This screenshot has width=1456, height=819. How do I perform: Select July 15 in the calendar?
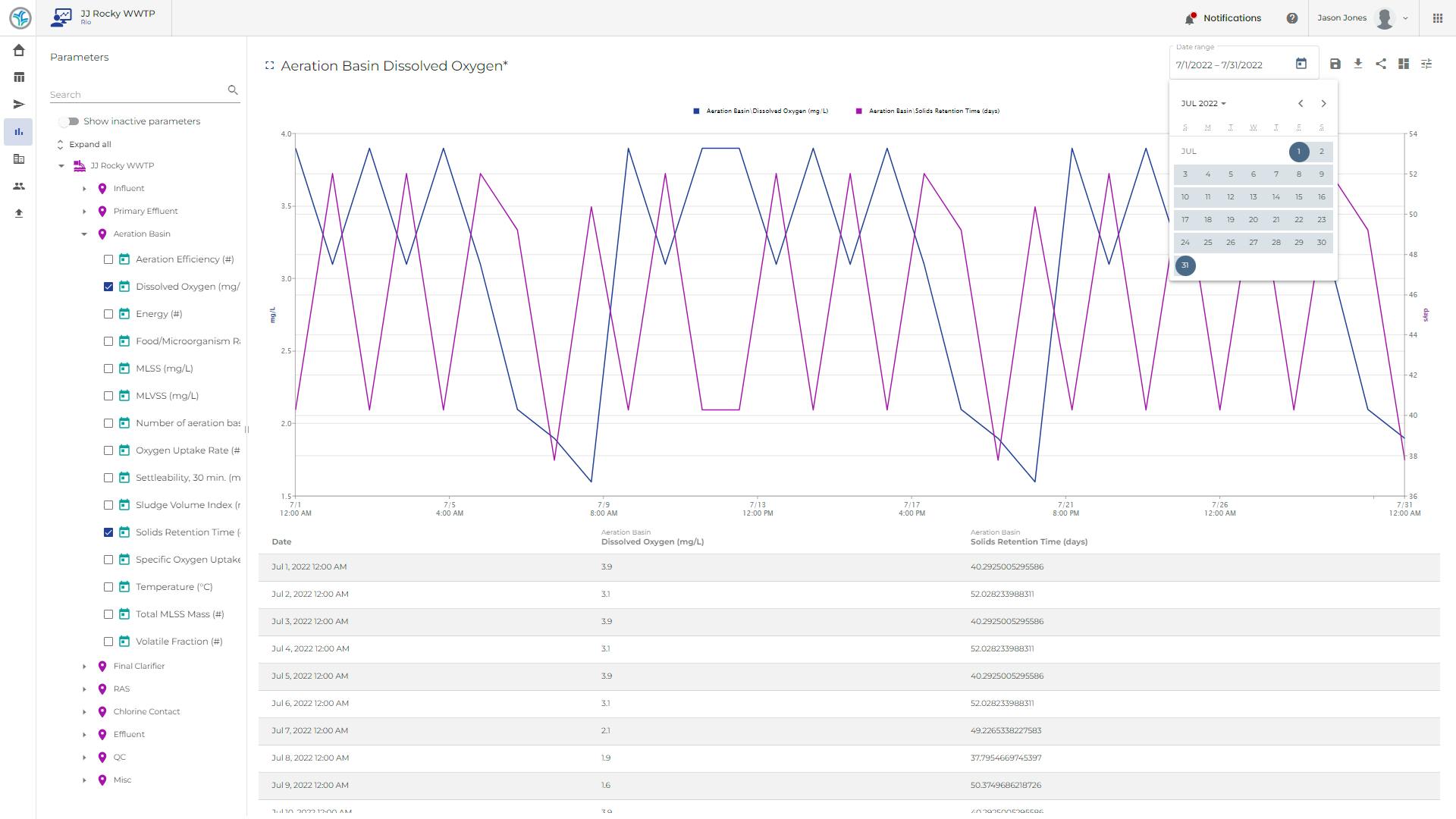coord(1299,196)
